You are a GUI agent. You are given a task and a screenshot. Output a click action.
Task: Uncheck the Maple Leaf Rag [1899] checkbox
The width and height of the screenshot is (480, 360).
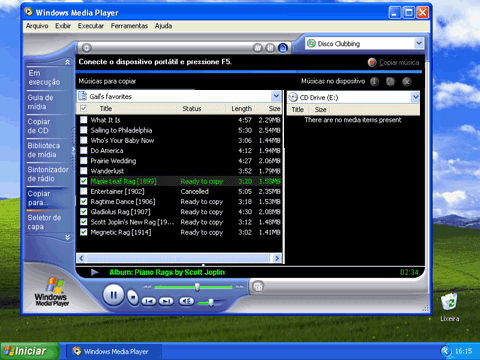pyautogui.click(x=84, y=181)
